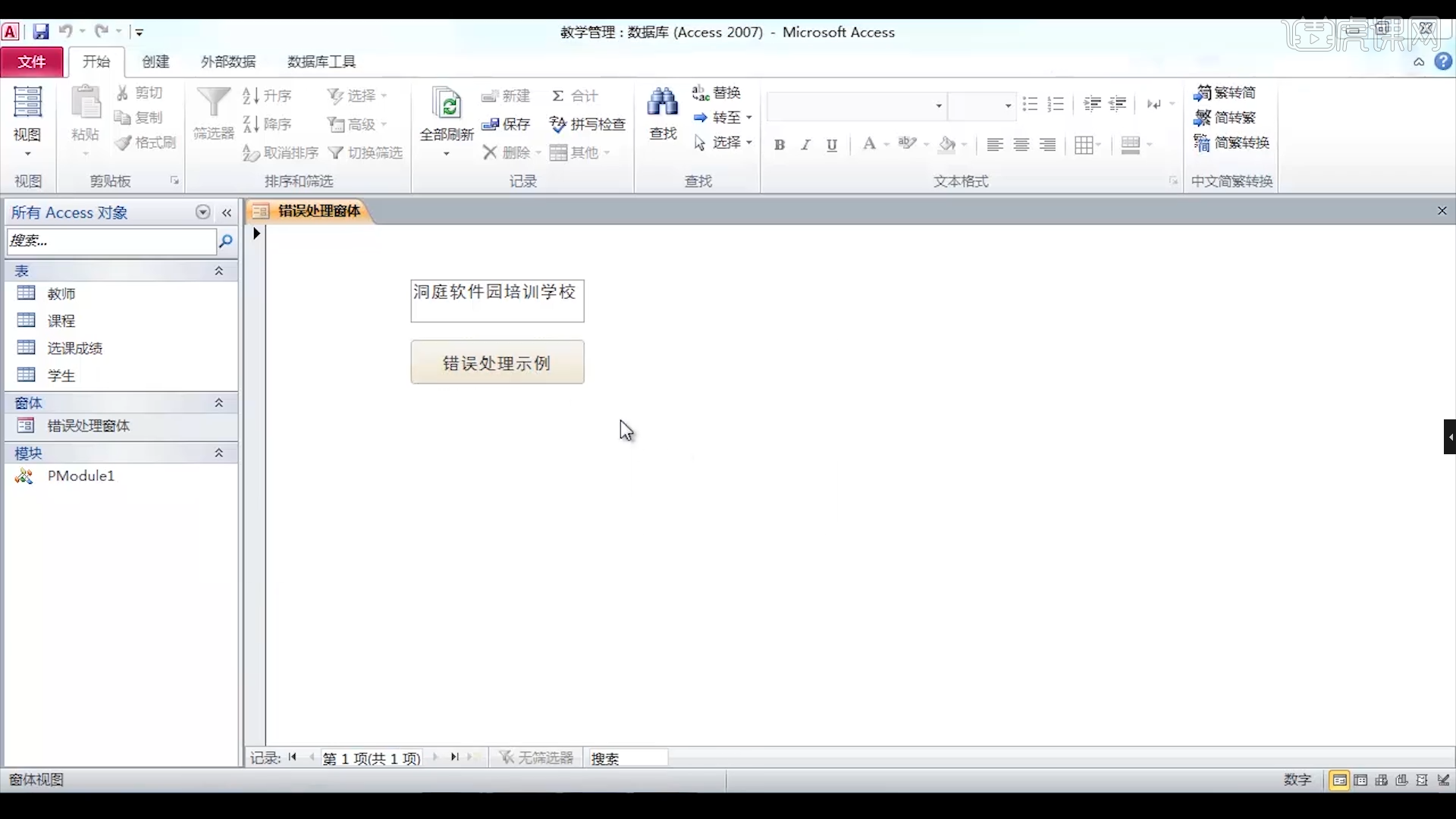Open the 数据库工具 ribbon tab
The image size is (1456, 819).
click(322, 61)
